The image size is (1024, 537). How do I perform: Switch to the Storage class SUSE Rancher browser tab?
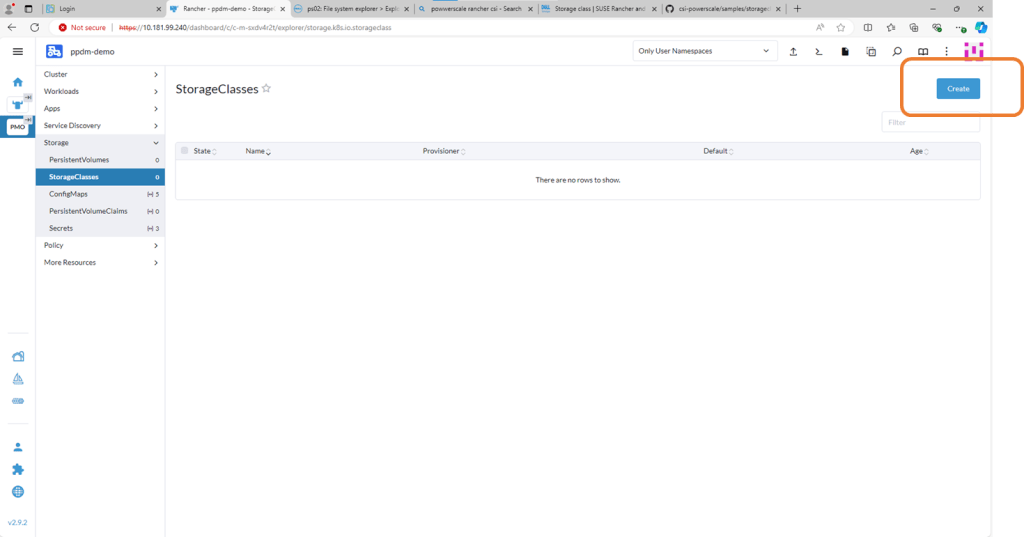point(600,8)
